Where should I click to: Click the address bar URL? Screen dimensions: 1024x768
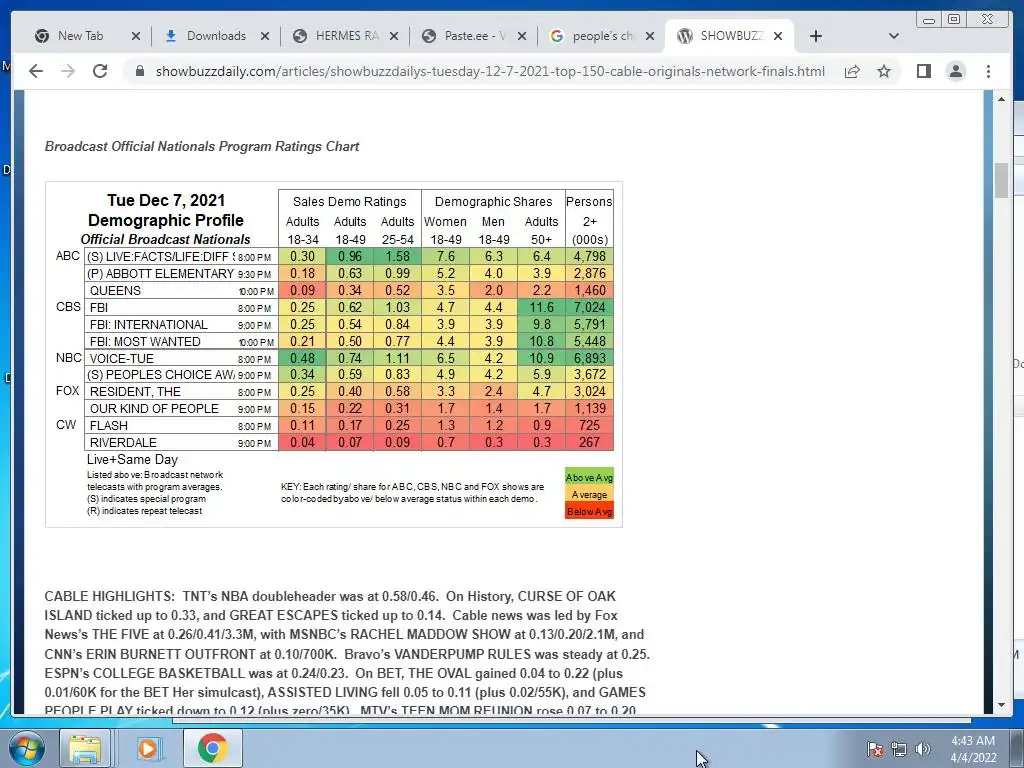click(x=490, y=71)
